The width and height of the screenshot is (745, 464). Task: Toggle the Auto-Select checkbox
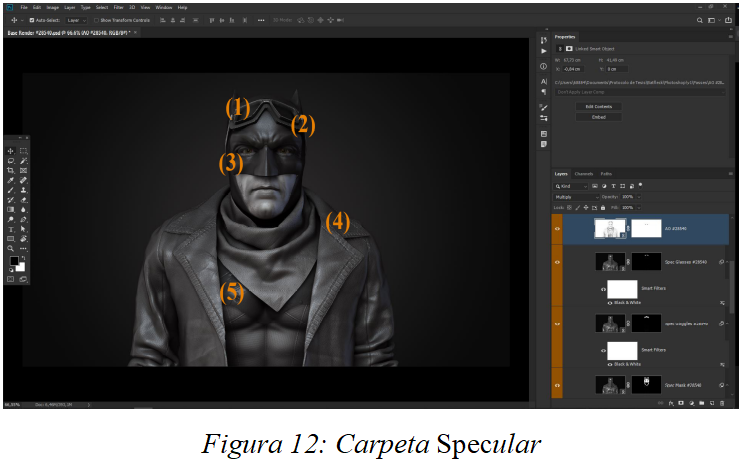[x=32, y=20]
